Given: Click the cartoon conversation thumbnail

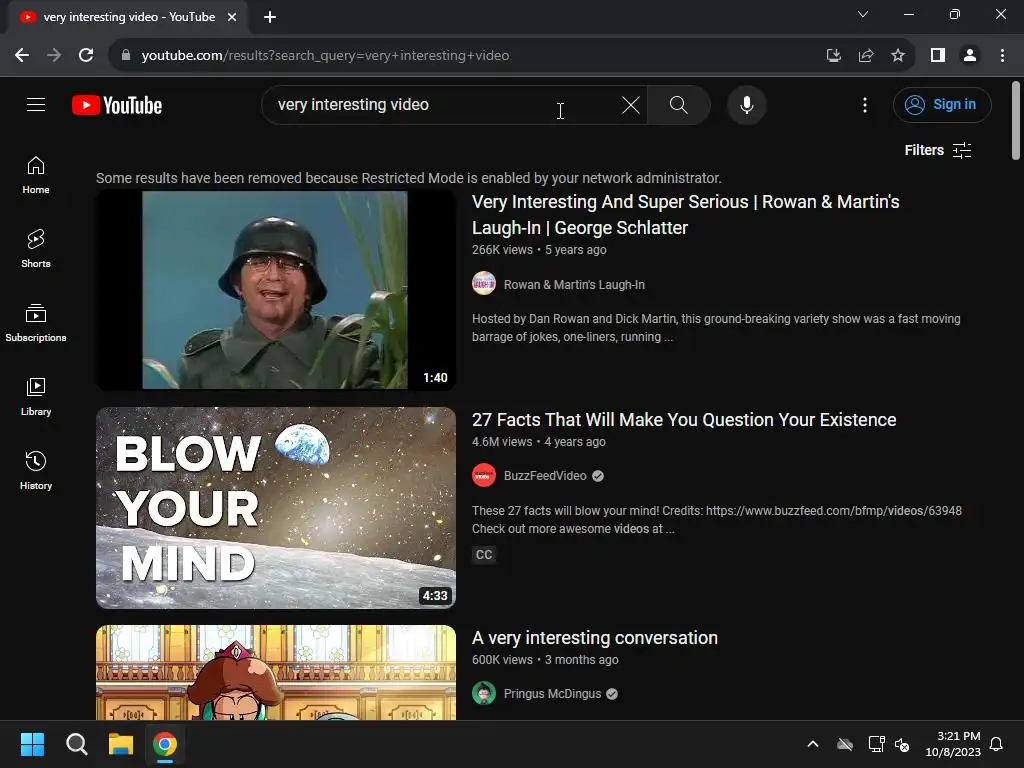Looking at the screenshot, I should point(276,673).
